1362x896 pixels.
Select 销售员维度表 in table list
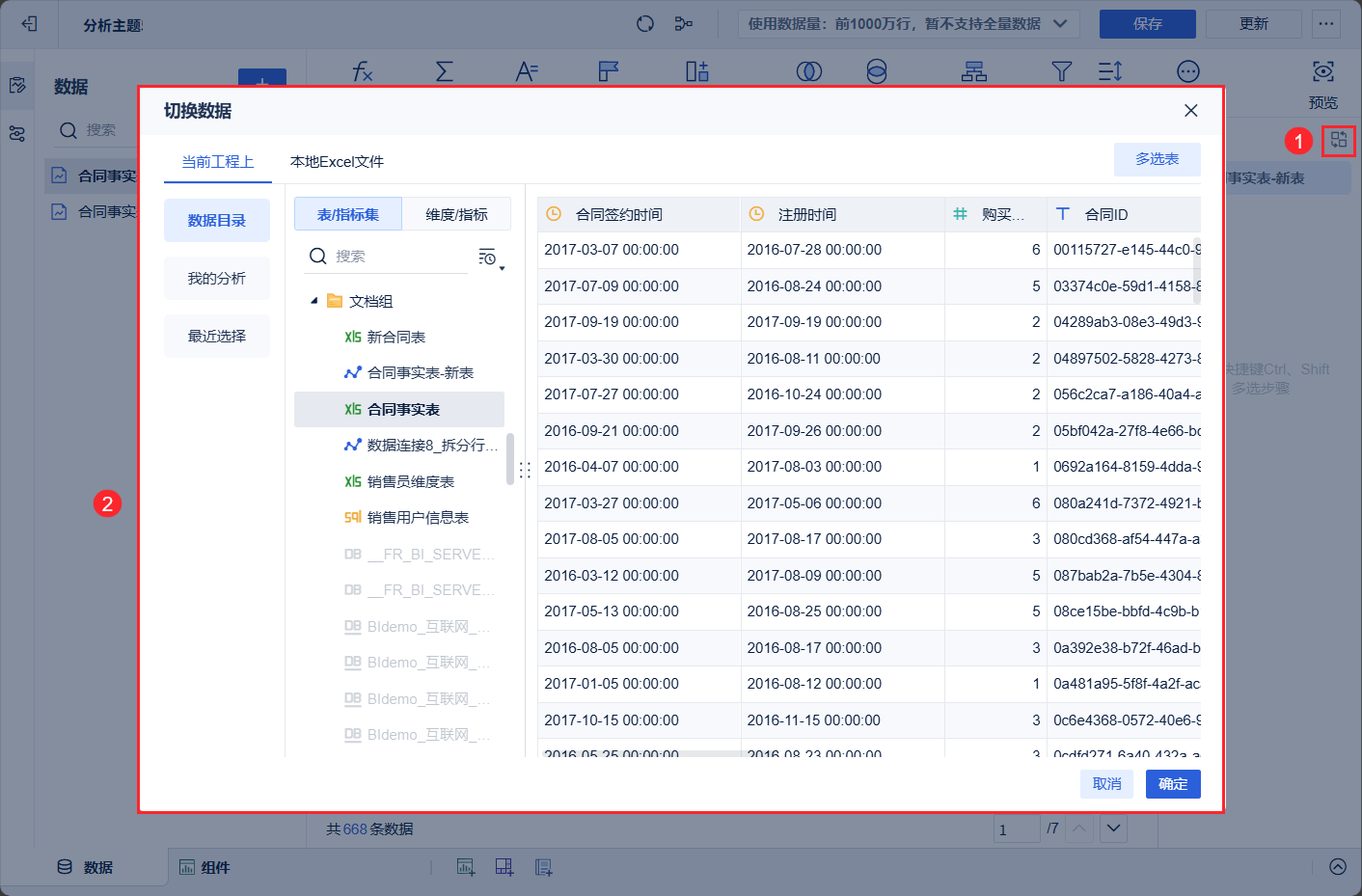point(410,481)
